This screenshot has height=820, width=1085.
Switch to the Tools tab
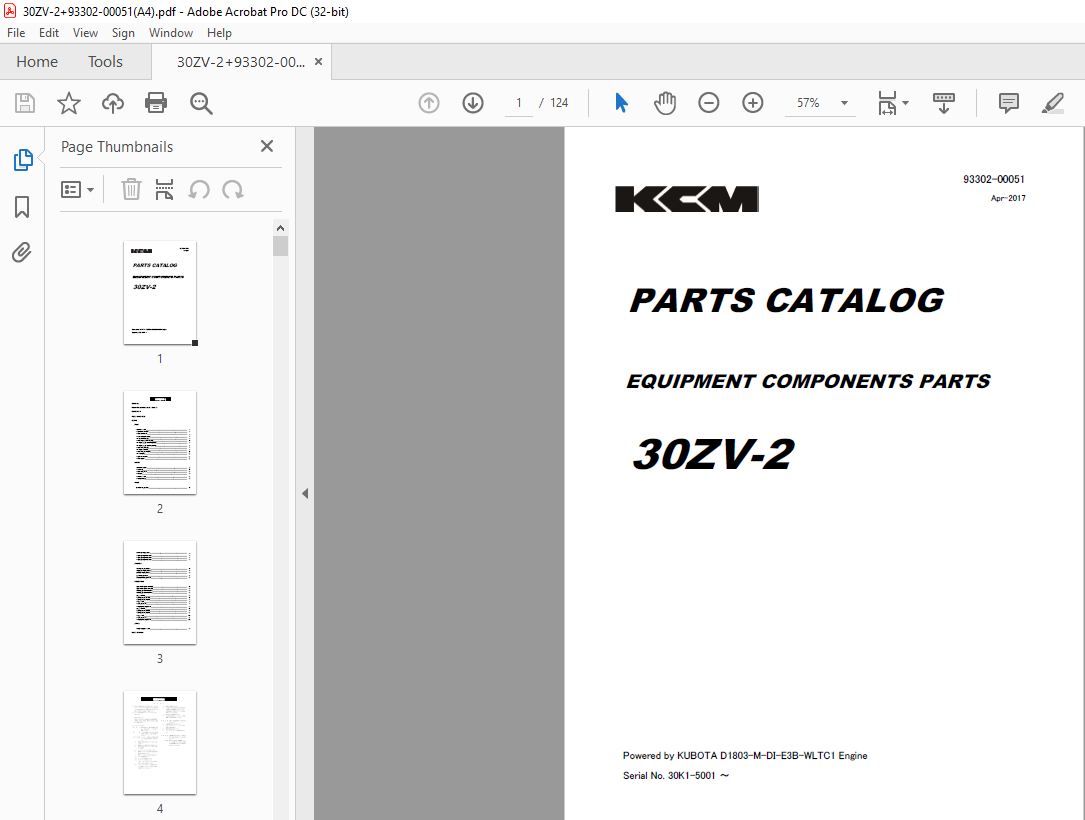105,62
